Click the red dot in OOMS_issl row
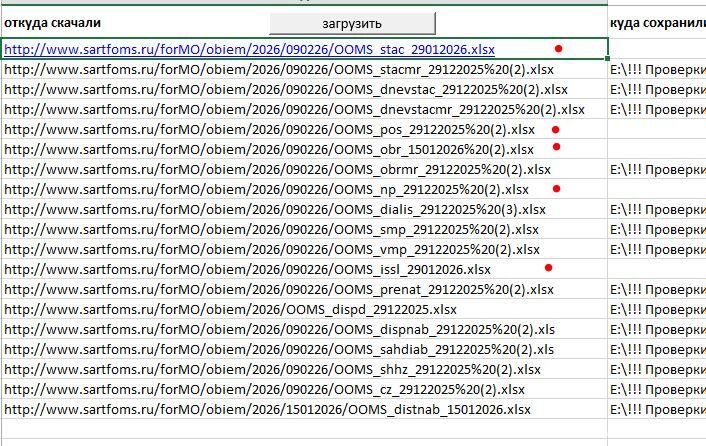Viewport: 706px width, 446px height. [x=548, y=268]
